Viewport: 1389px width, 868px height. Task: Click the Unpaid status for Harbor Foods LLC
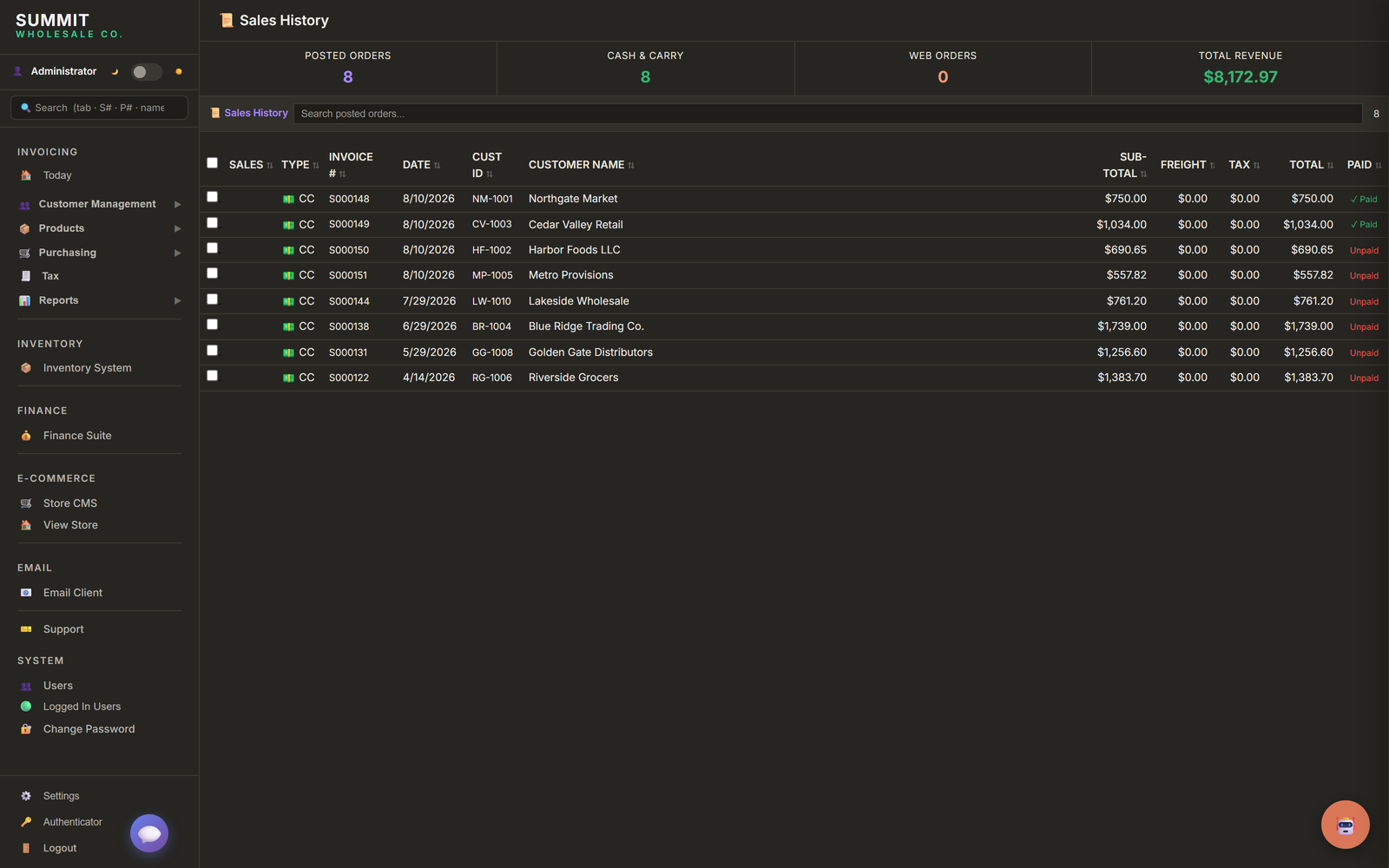pos(1364,250)
